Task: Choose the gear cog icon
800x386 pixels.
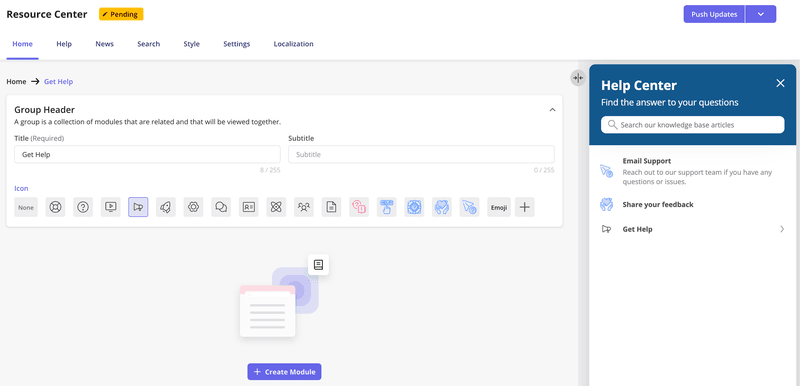Action: click(x=193, y=207)
